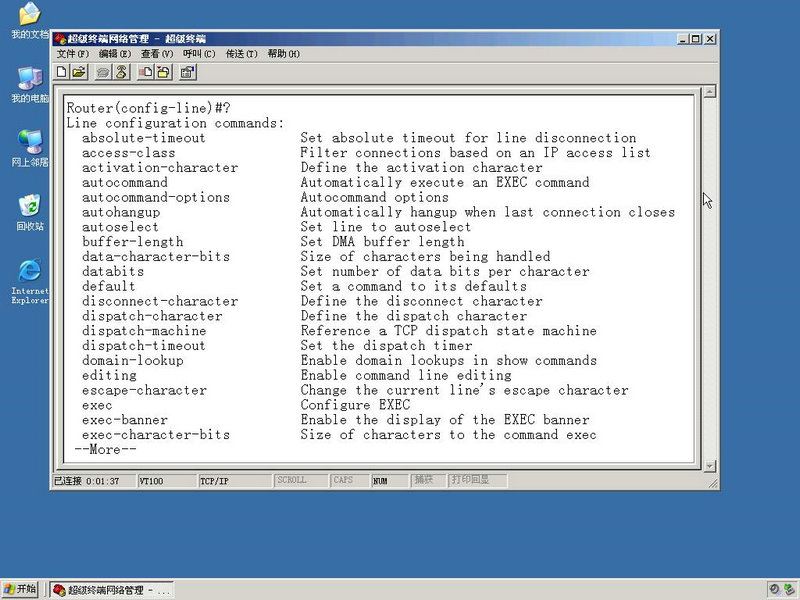Click the absolute-timeout command text

click(x=143, y=138)
